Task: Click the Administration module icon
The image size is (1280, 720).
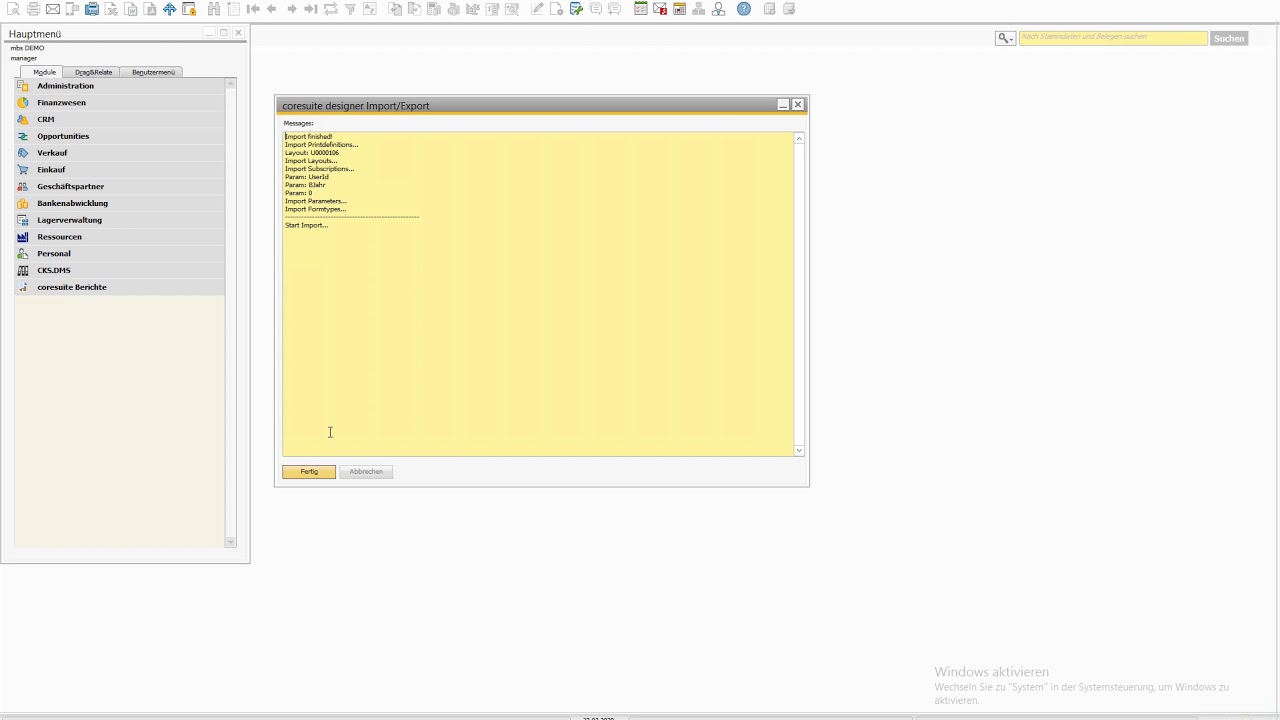Action: (x=23, y=86)
